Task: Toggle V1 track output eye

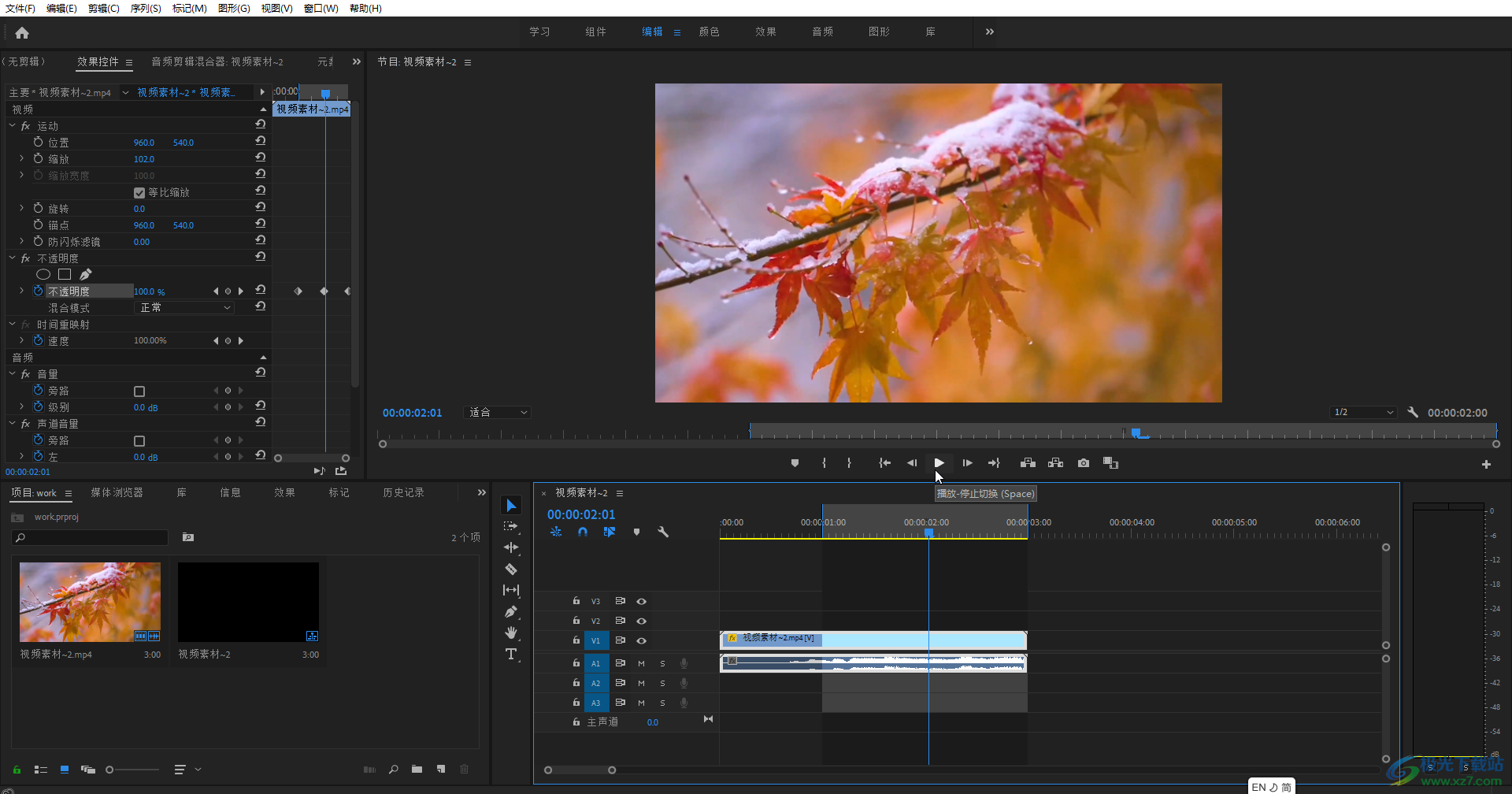Action: pos(641,641)
